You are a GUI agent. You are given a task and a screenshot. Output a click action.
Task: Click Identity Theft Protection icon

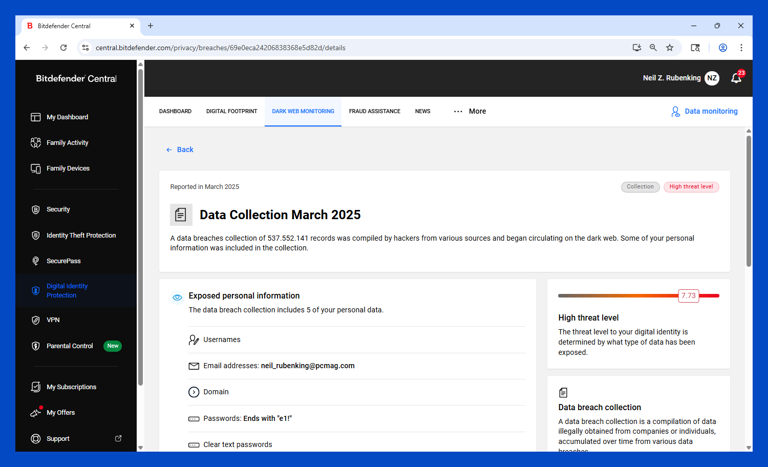coord(36,235)
